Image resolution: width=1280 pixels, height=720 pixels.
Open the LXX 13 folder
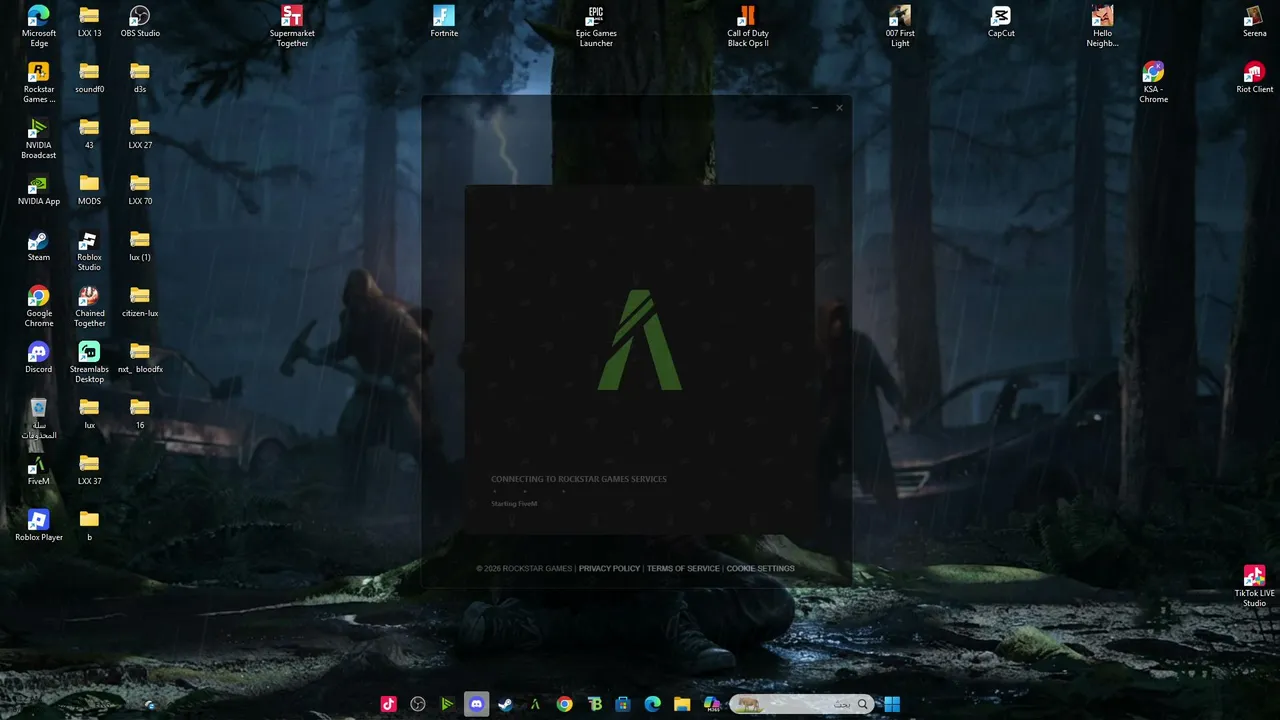click(x=89, y=22)
